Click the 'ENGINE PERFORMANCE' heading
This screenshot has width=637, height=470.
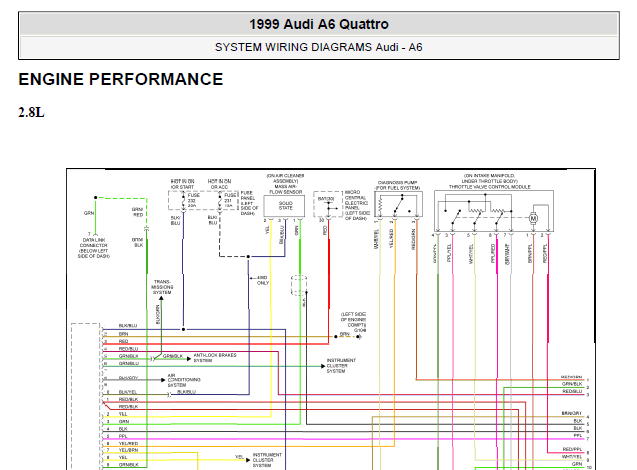tap(121, 79)
